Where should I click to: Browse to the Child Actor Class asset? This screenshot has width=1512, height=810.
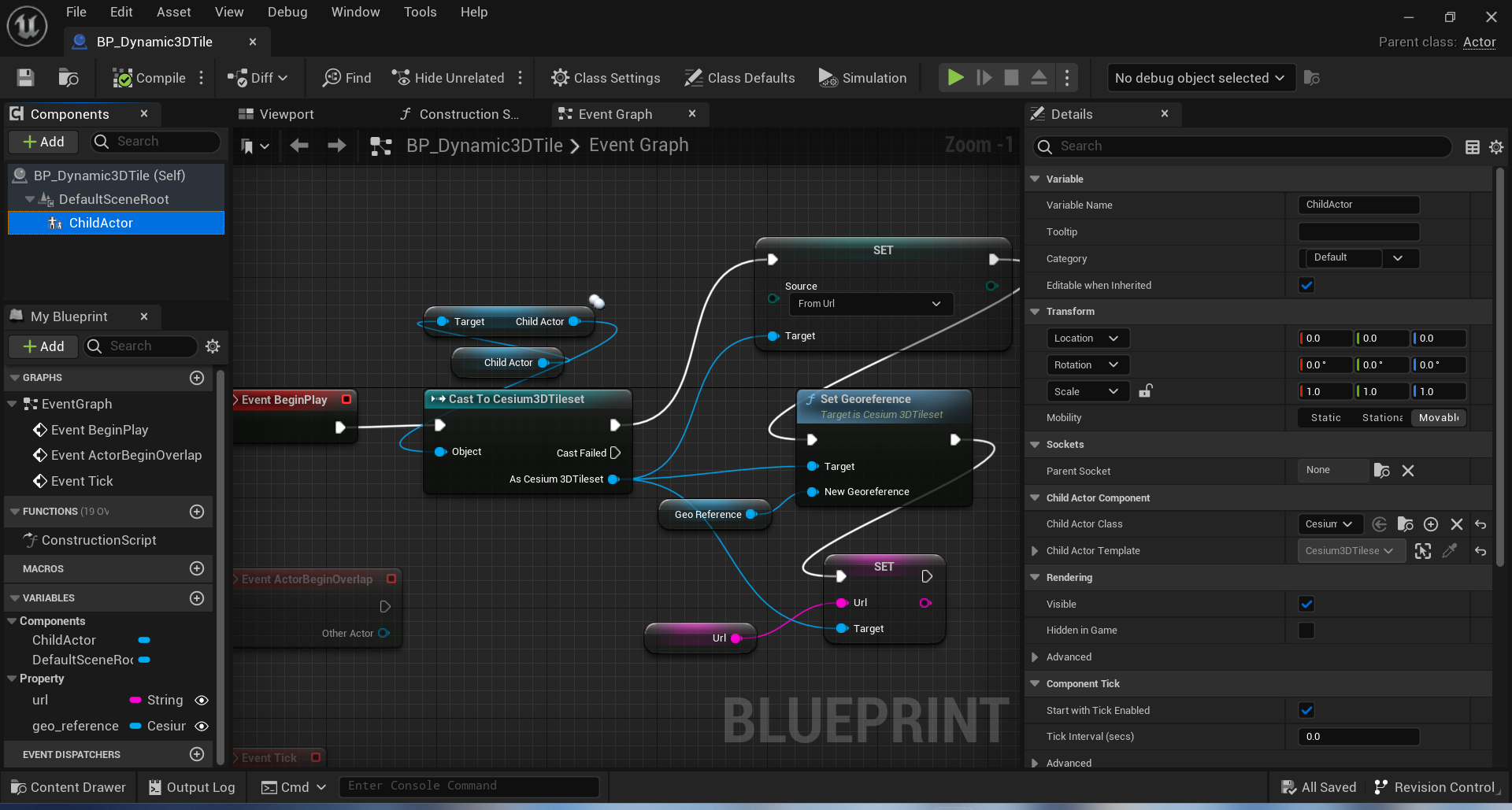click(x=1405, y=523)
